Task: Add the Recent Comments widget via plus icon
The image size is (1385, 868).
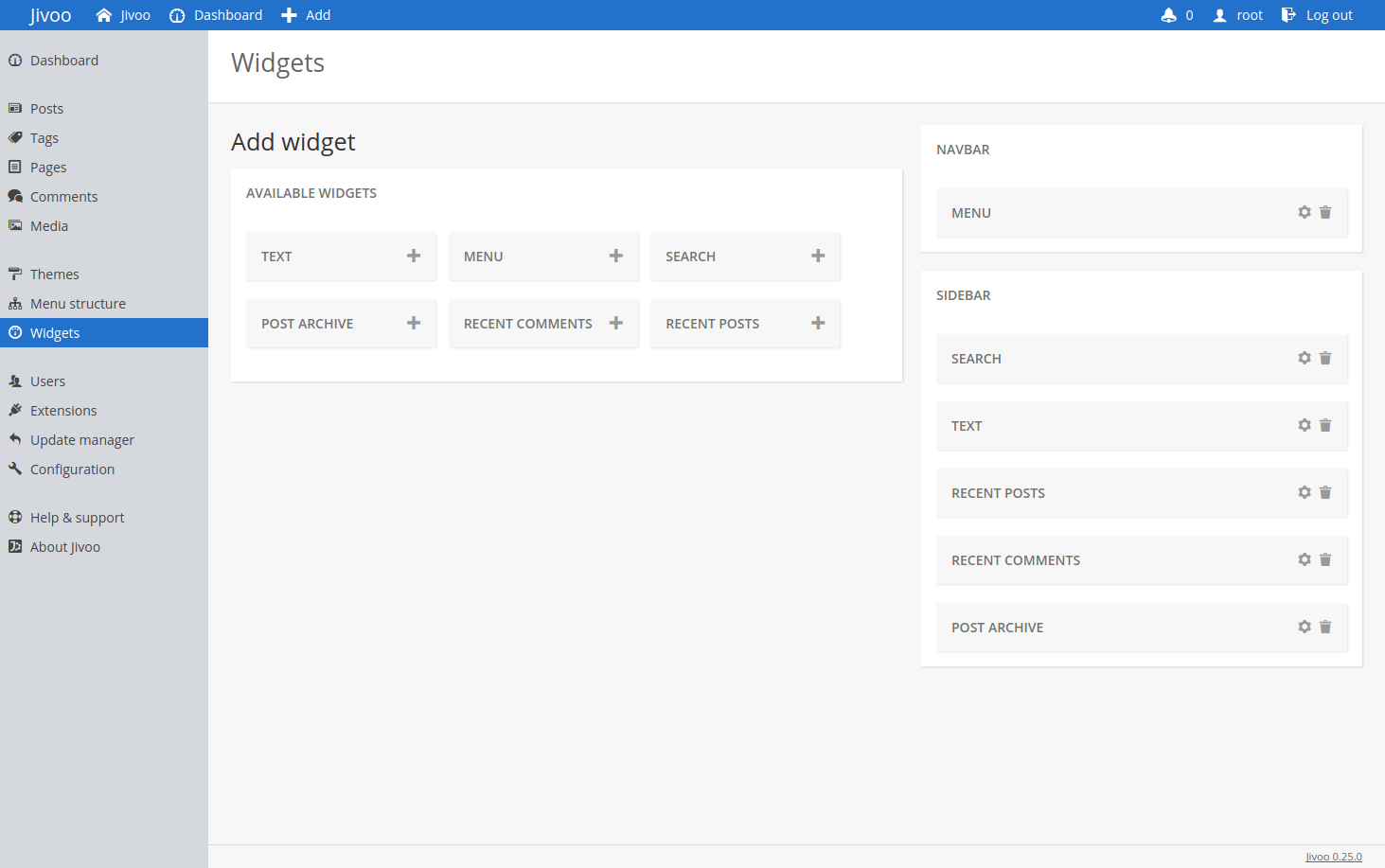Action: (616, 323)
